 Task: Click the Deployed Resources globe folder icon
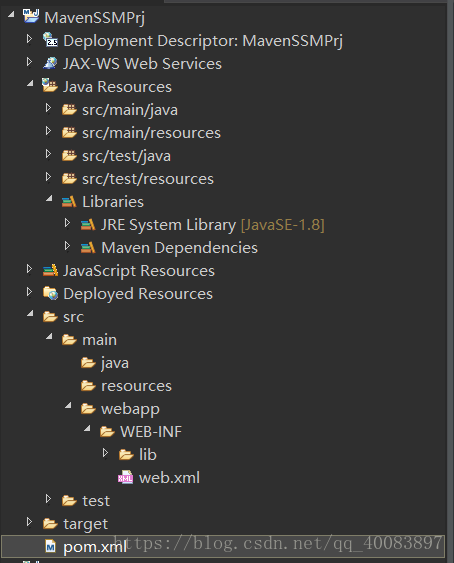[x=50, y=293]
